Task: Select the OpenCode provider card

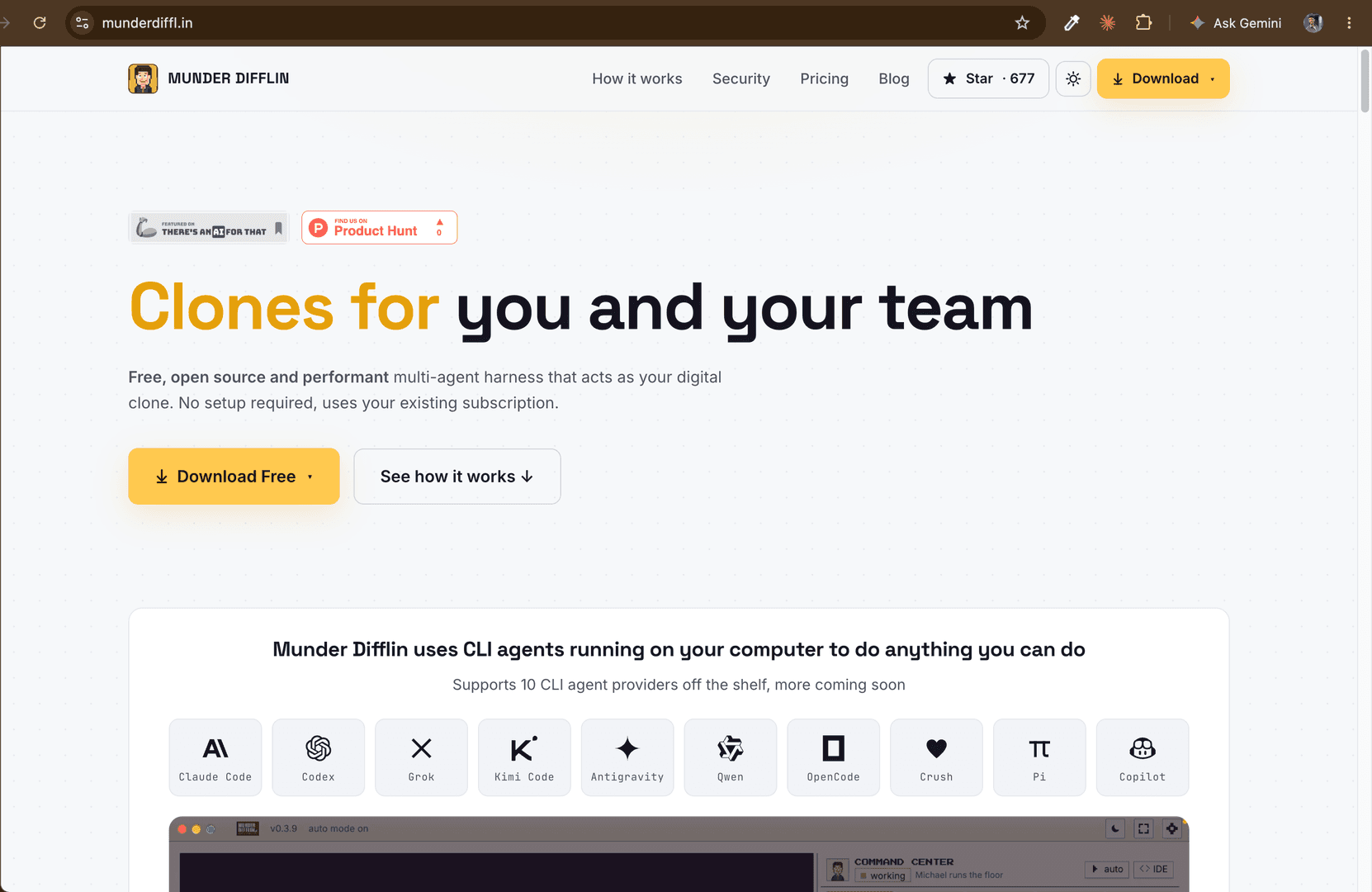Action: click(x=833, y=757)
